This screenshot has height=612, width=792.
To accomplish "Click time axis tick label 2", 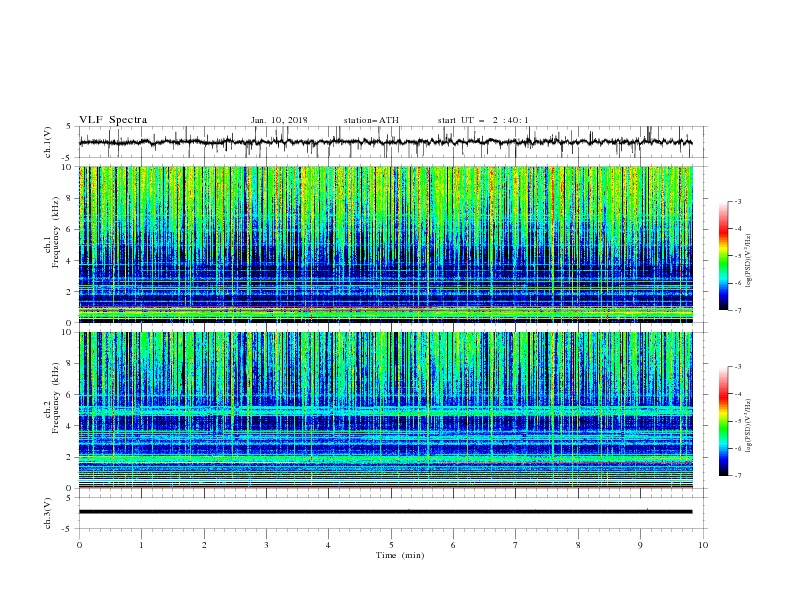I will pyautogui.click(x=204, y=545).
